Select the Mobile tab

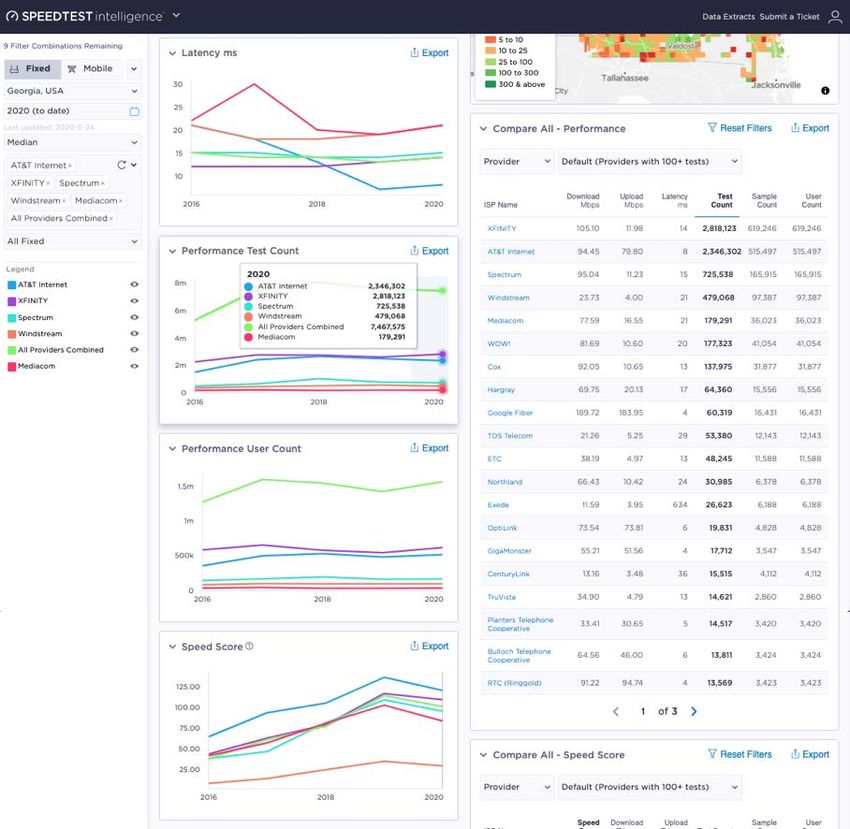click(x=90, y=69)
